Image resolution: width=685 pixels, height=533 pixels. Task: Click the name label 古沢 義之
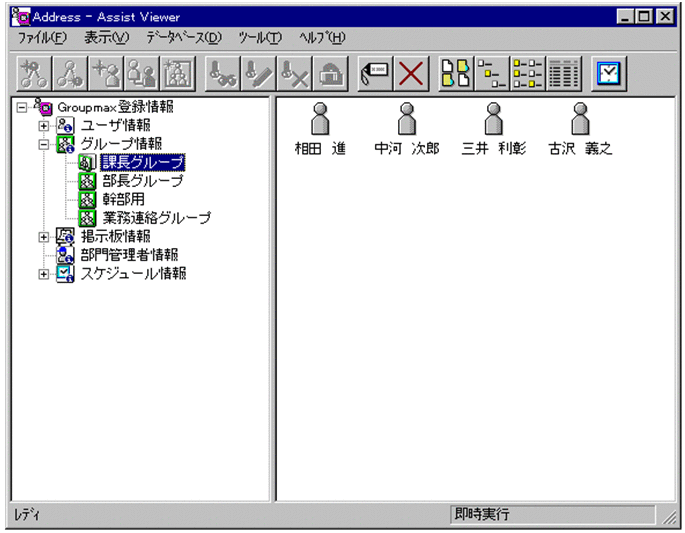(580, 149)
